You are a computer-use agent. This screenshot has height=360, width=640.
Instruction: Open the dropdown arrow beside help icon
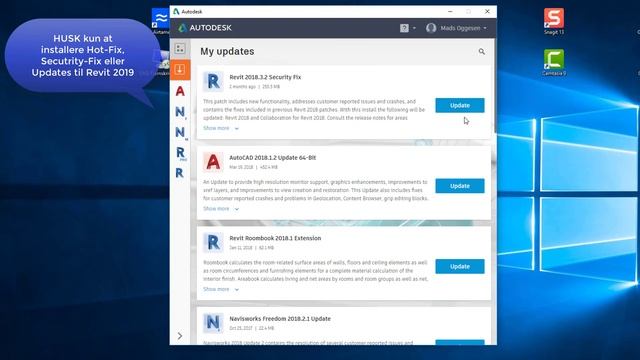pyautogui.click(x=414, y=28)
